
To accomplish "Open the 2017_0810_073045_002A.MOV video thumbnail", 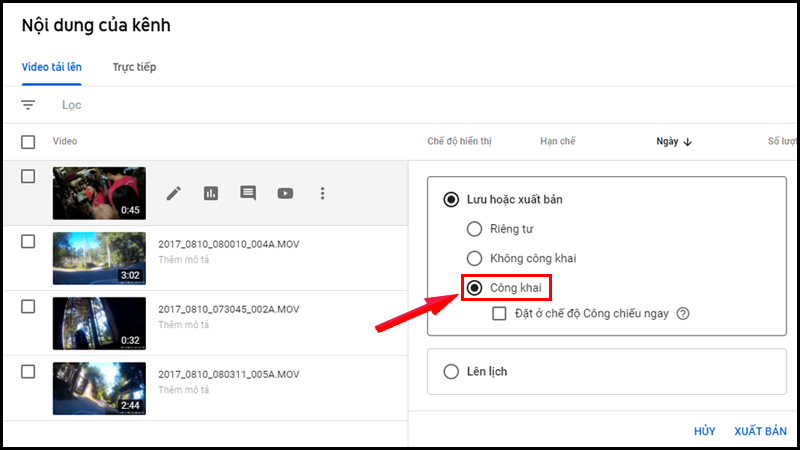I will point(99,322).
